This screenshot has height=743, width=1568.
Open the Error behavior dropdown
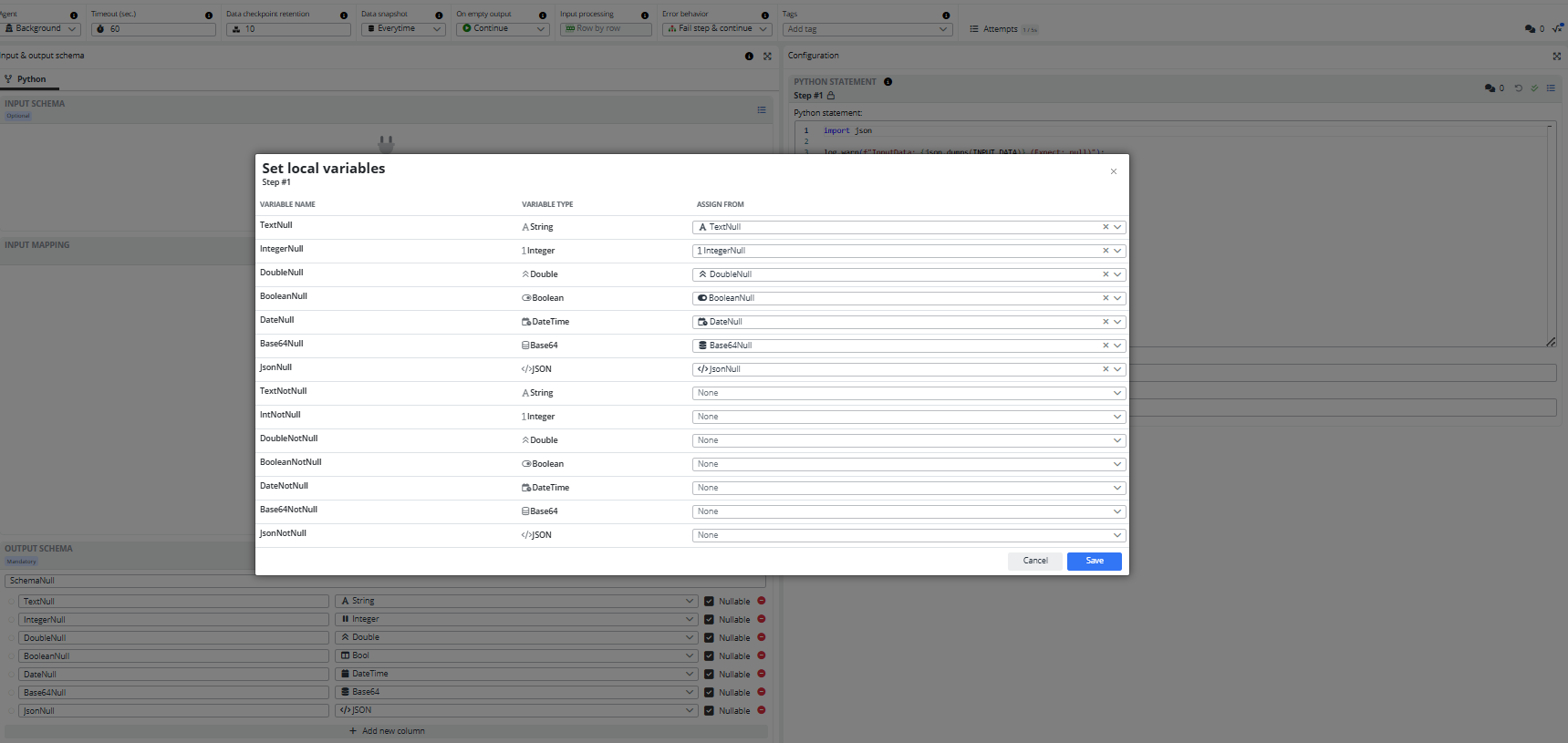[x=716, y=29]
